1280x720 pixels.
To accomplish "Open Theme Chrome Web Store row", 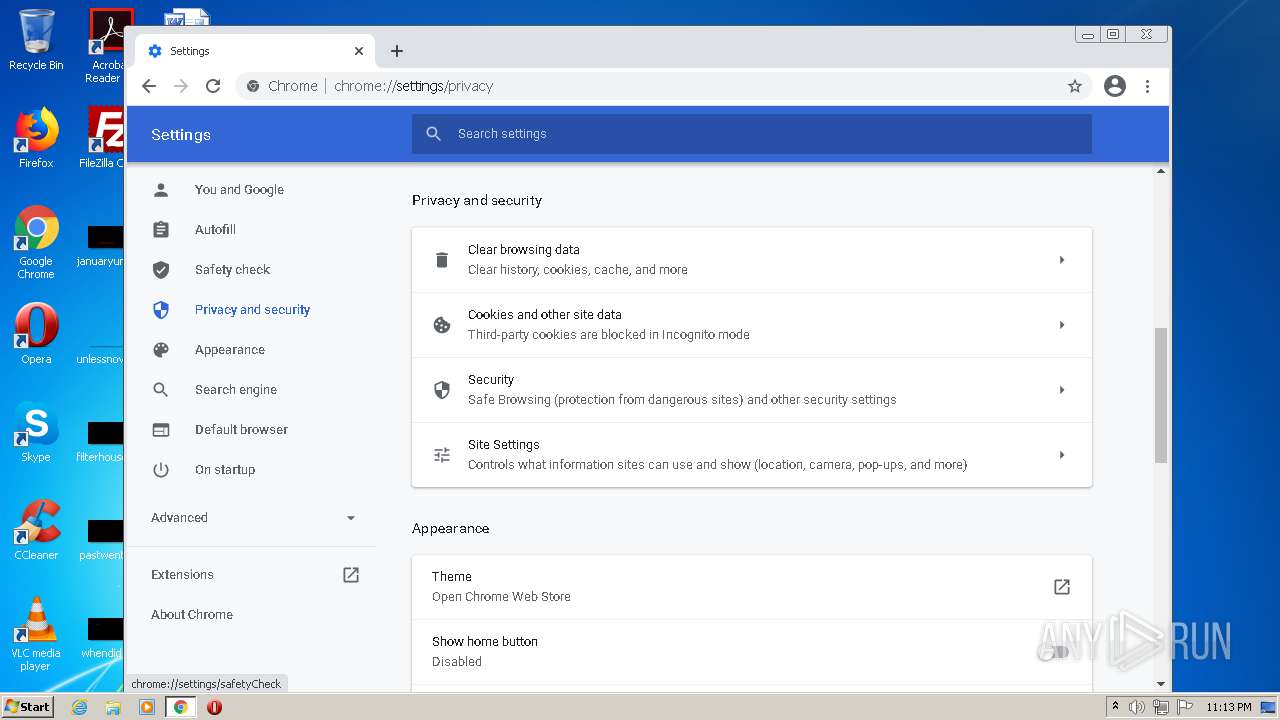I will (752, 587).
